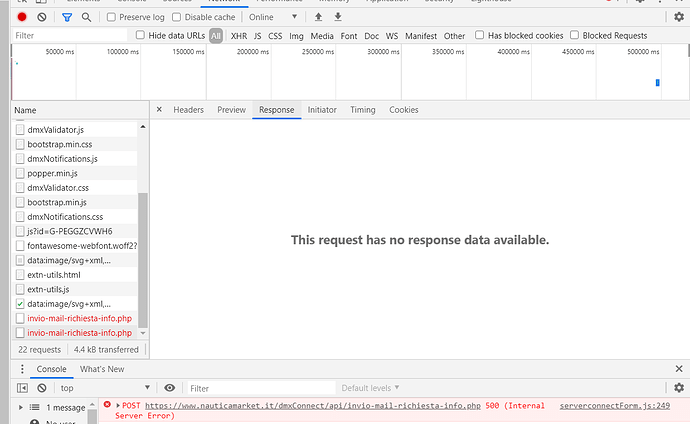Create live expression eye icon
The height and width of the screenshot is (424, 690).
[x=169, y=388]
